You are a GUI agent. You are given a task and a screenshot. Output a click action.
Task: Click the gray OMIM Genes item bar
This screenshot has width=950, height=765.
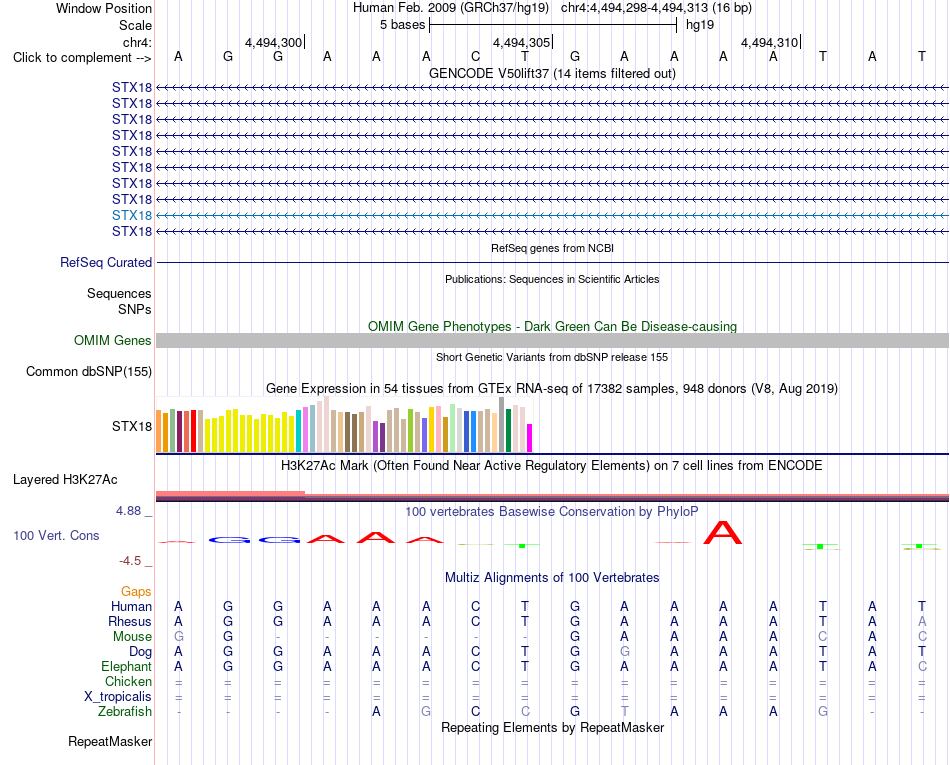(552, 340)
